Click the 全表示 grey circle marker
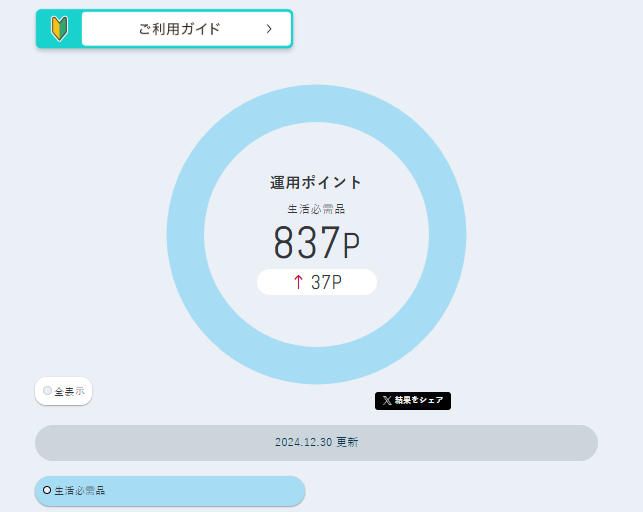Screen dimensions: 643x512 (47, 391)
